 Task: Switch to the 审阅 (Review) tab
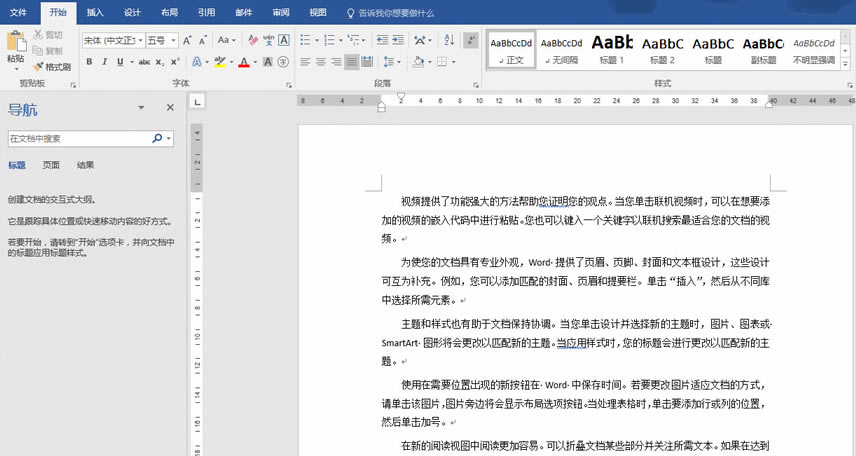[x=281, y=12]
